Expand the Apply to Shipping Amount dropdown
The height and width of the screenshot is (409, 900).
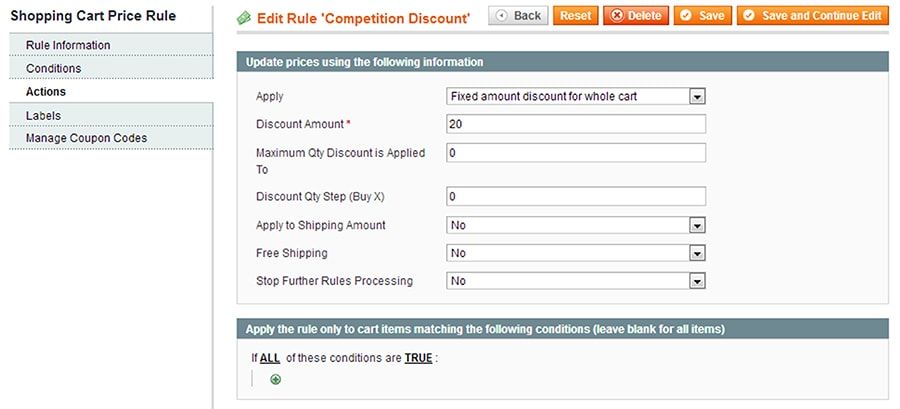point(575,225)
